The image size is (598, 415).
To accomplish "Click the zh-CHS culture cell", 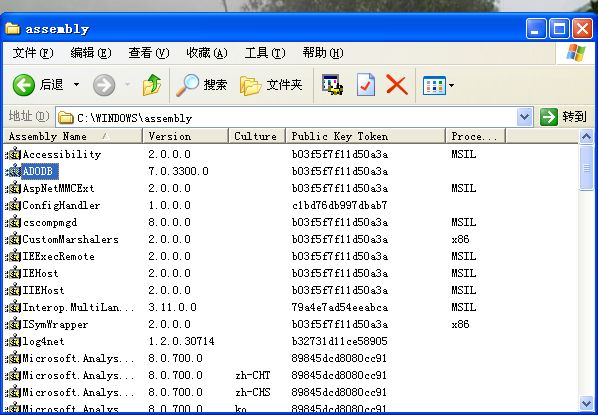I will (253, 392).
